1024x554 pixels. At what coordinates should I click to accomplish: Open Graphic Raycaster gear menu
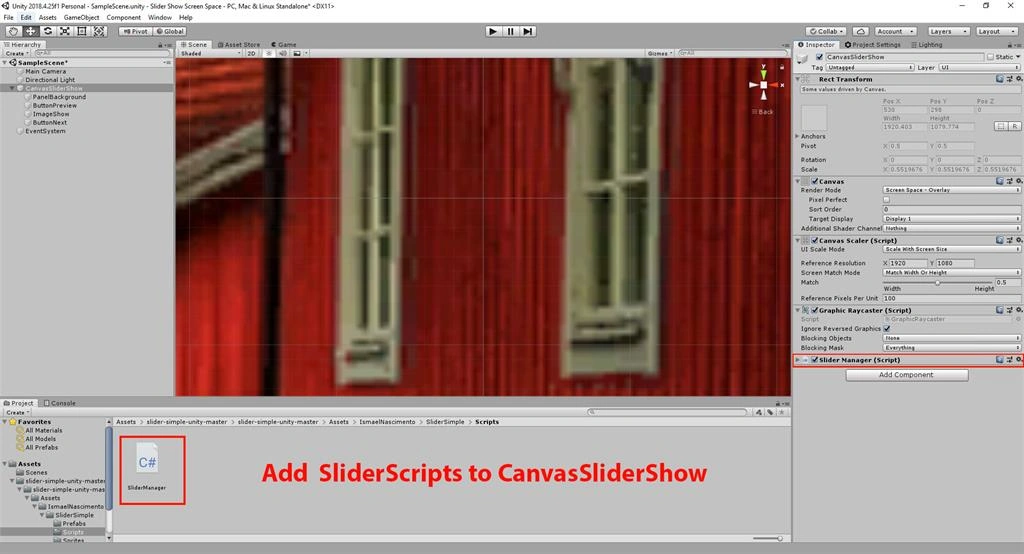[x=1018, y=310]
